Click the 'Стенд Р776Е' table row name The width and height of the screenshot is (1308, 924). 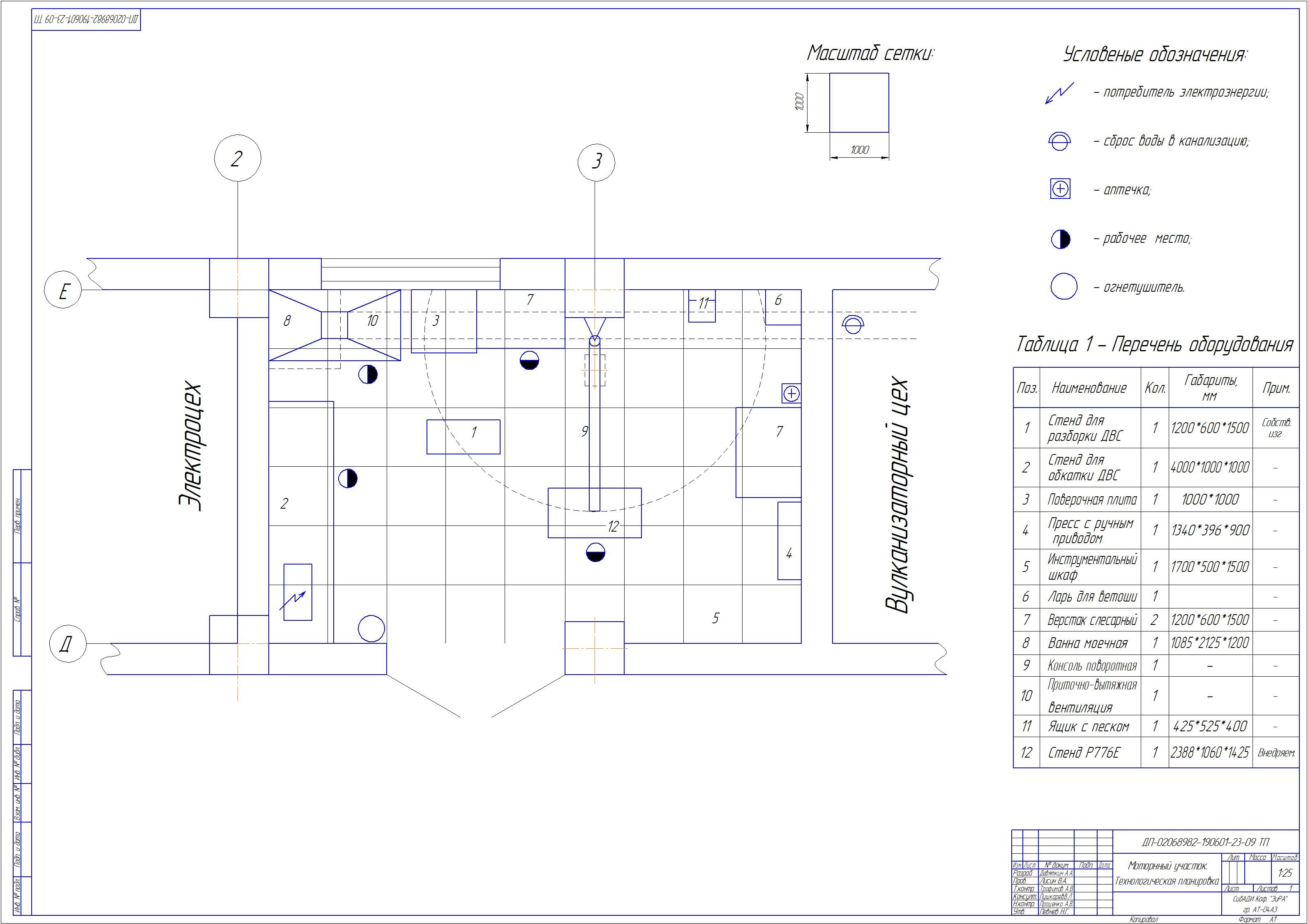click(1084, 753)
